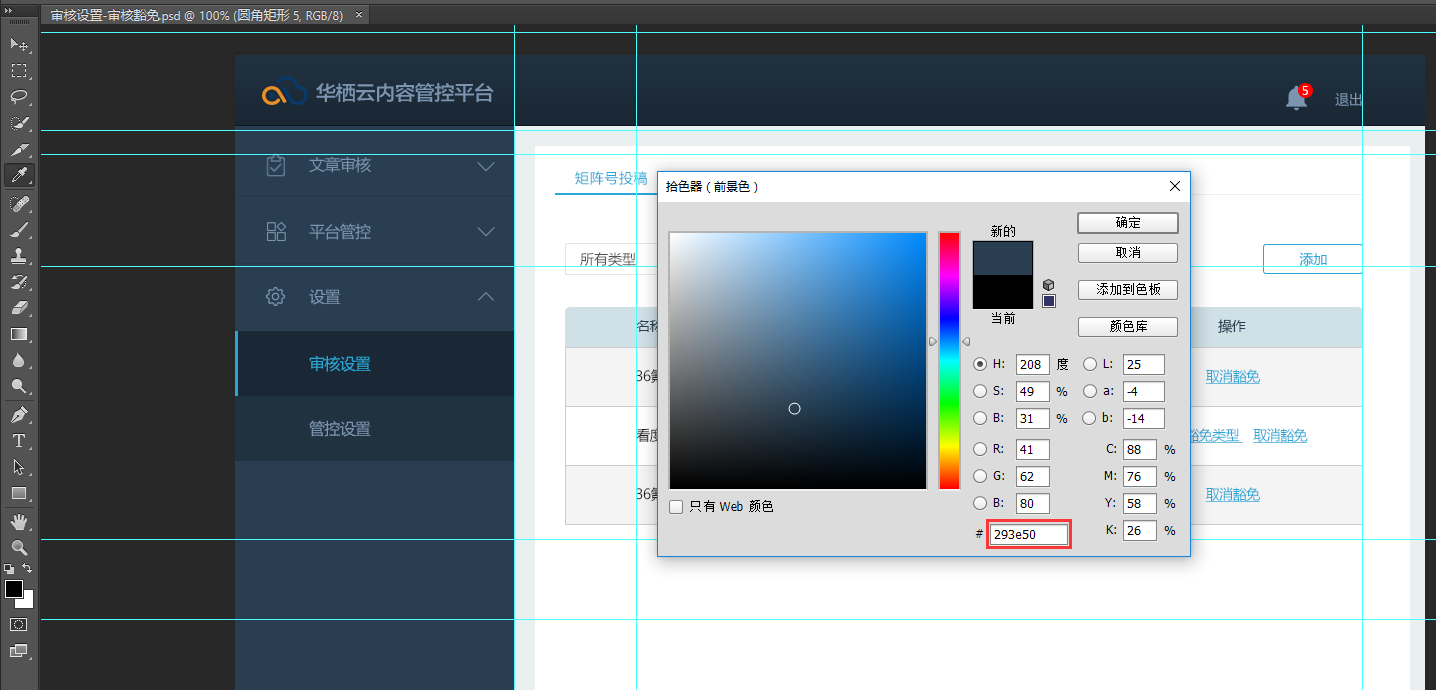Image resolution: width=1436 pixels, height=690 pixels.
Task: Select the Gradient tool
Action: [x=19, y=333]
